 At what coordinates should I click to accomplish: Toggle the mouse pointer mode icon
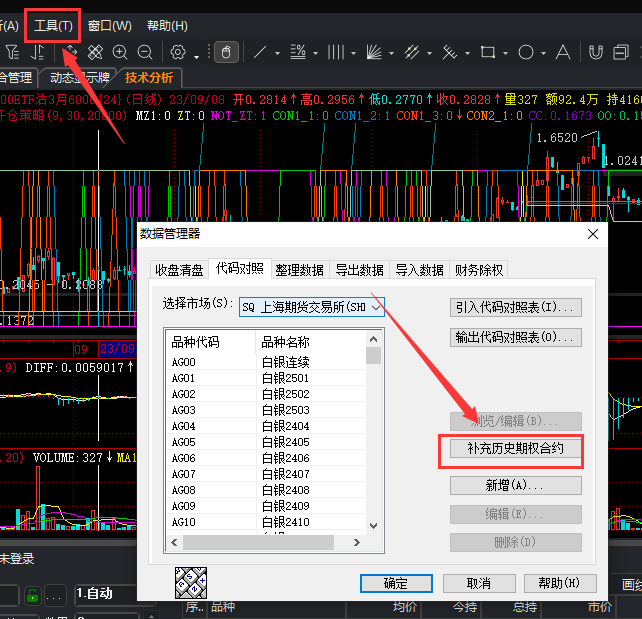[226, 52]
